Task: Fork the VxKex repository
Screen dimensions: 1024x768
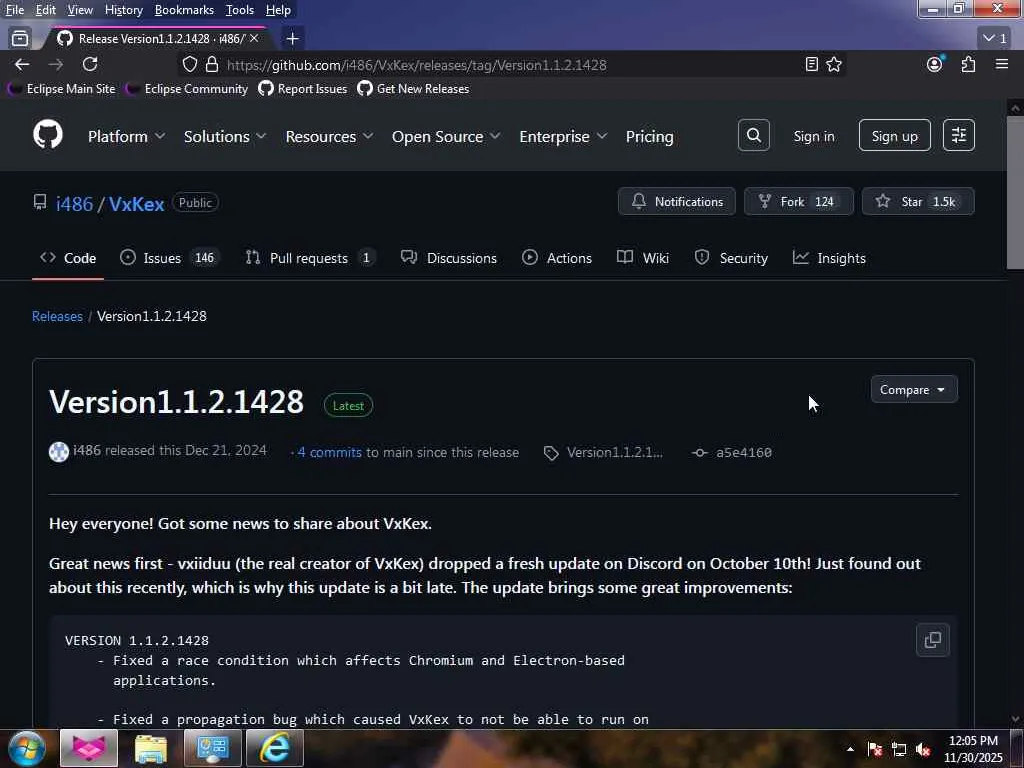Action: pyautogui.click(x=798, y=201)
